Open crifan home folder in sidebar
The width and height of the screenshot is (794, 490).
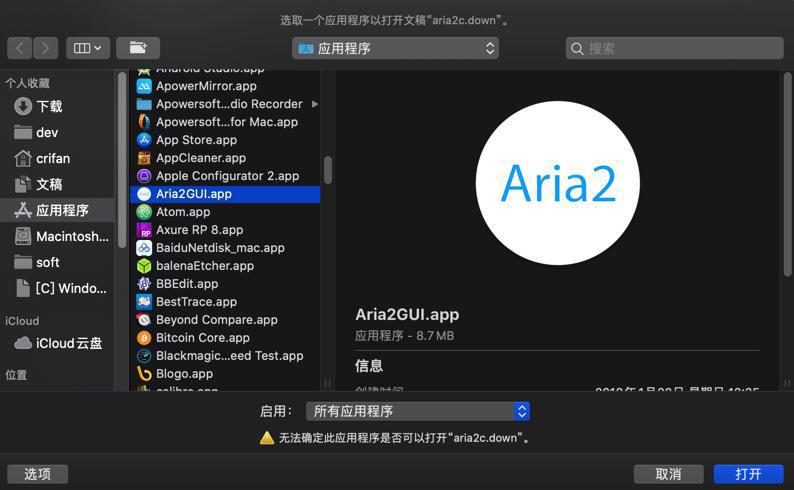tap(57, 158)
